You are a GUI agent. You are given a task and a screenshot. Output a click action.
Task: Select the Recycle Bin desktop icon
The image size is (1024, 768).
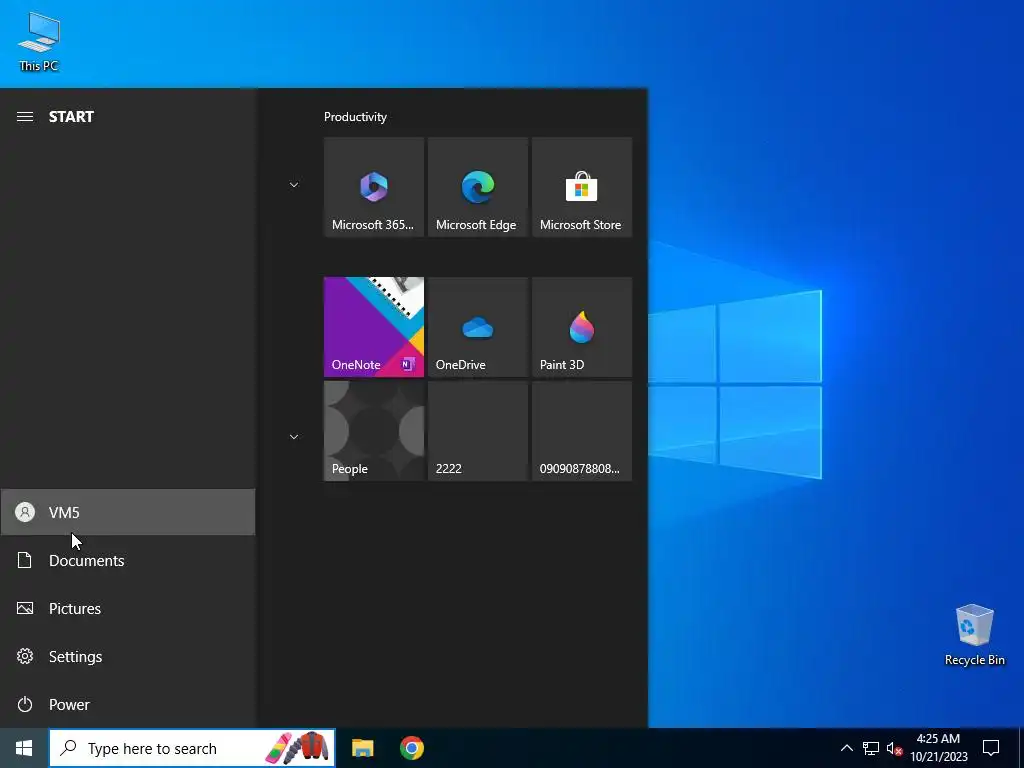pos(974,635)
